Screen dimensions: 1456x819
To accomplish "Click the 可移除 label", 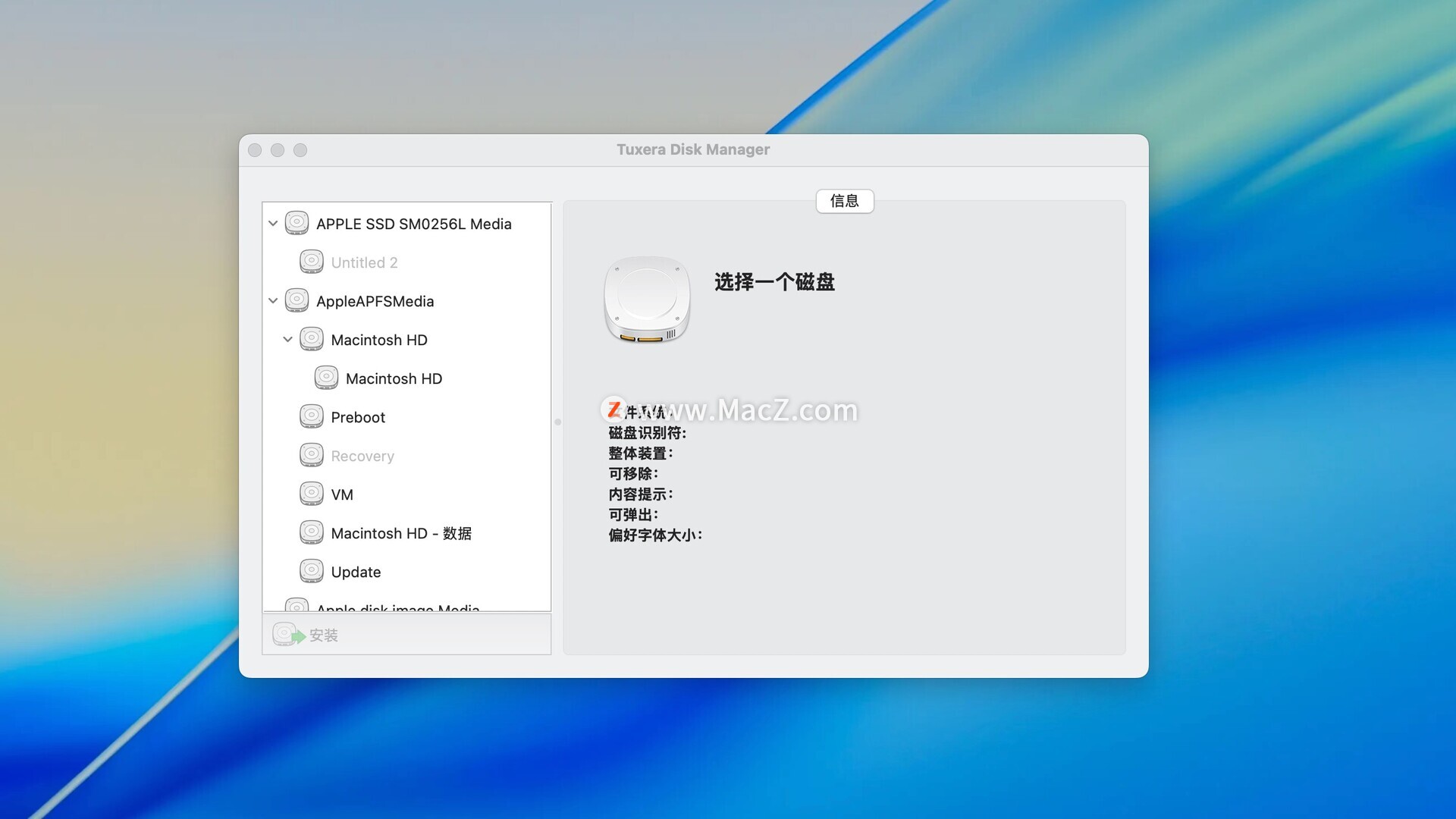I will [633, 474].
